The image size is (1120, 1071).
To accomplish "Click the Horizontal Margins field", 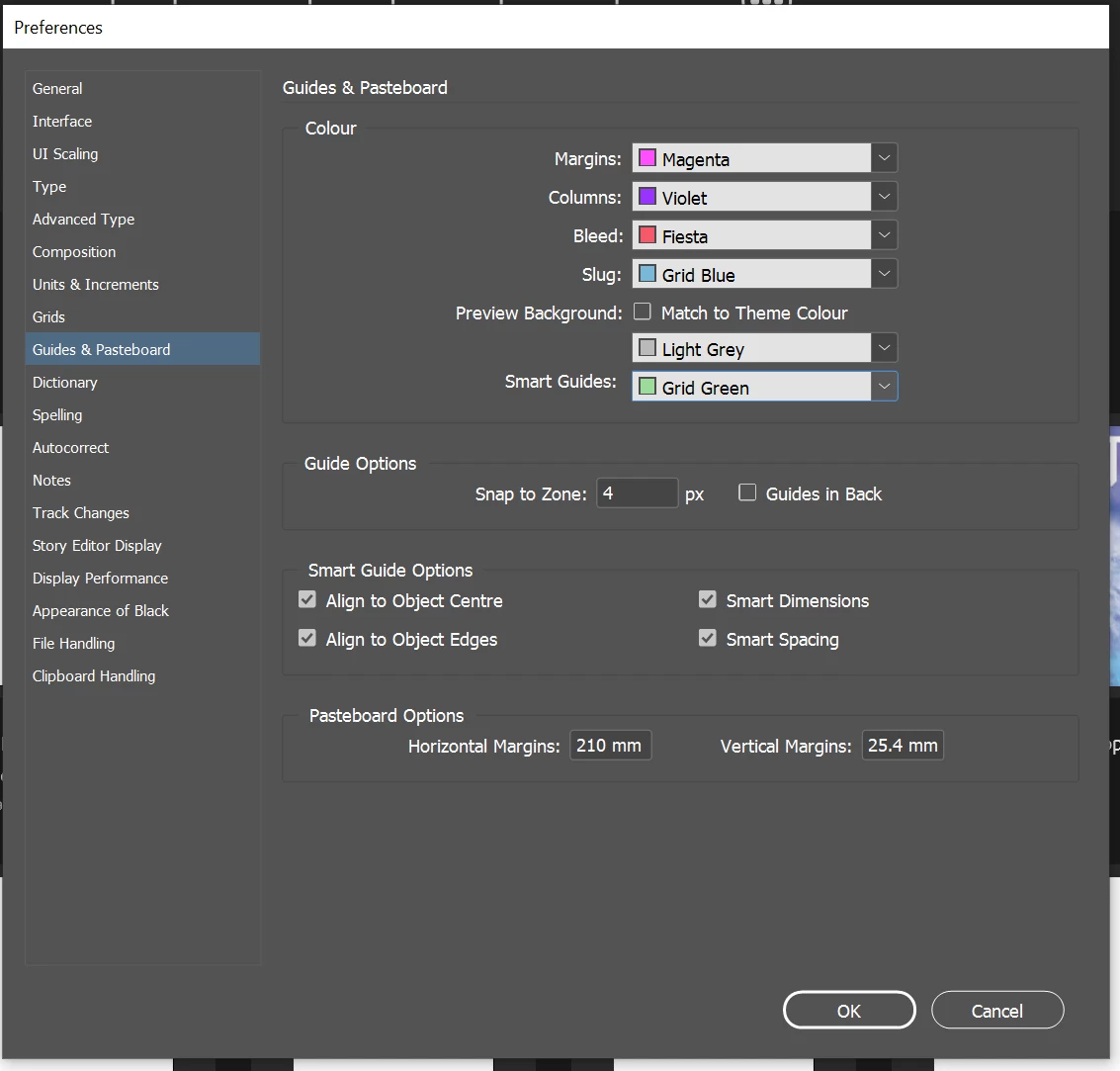I will [610, 746].
